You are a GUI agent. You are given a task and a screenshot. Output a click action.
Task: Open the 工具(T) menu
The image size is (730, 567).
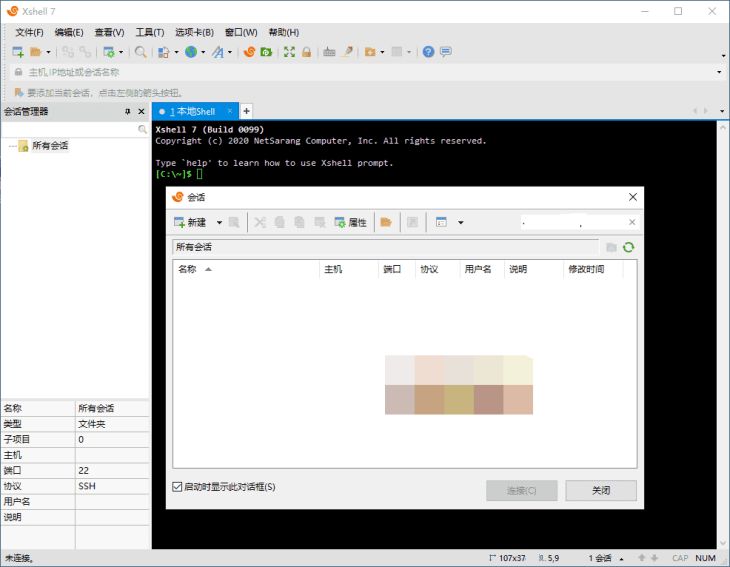tap(149, 33)
